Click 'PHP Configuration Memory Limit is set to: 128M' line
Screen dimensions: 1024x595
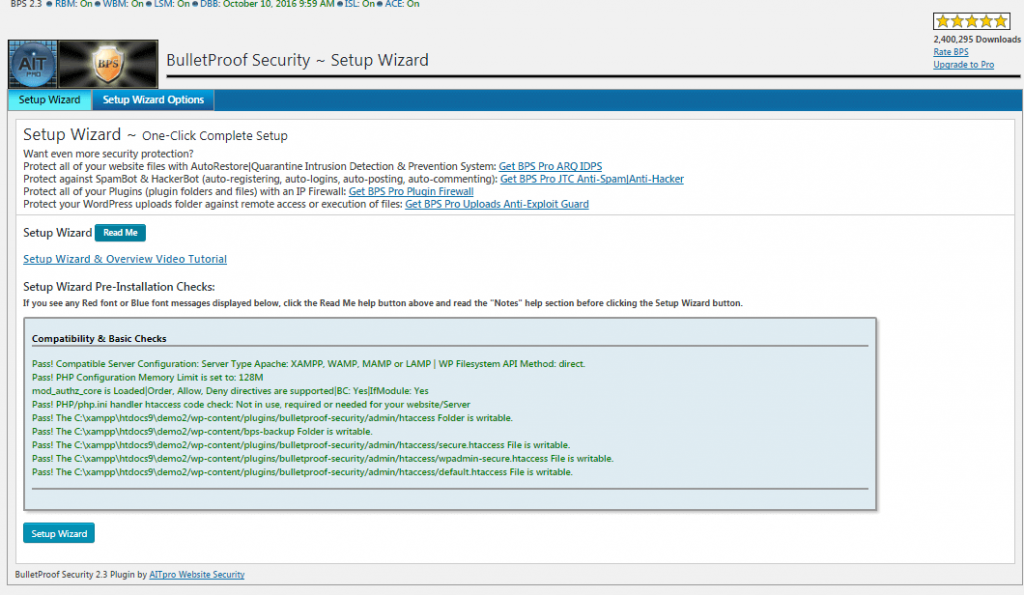[148, 378]
